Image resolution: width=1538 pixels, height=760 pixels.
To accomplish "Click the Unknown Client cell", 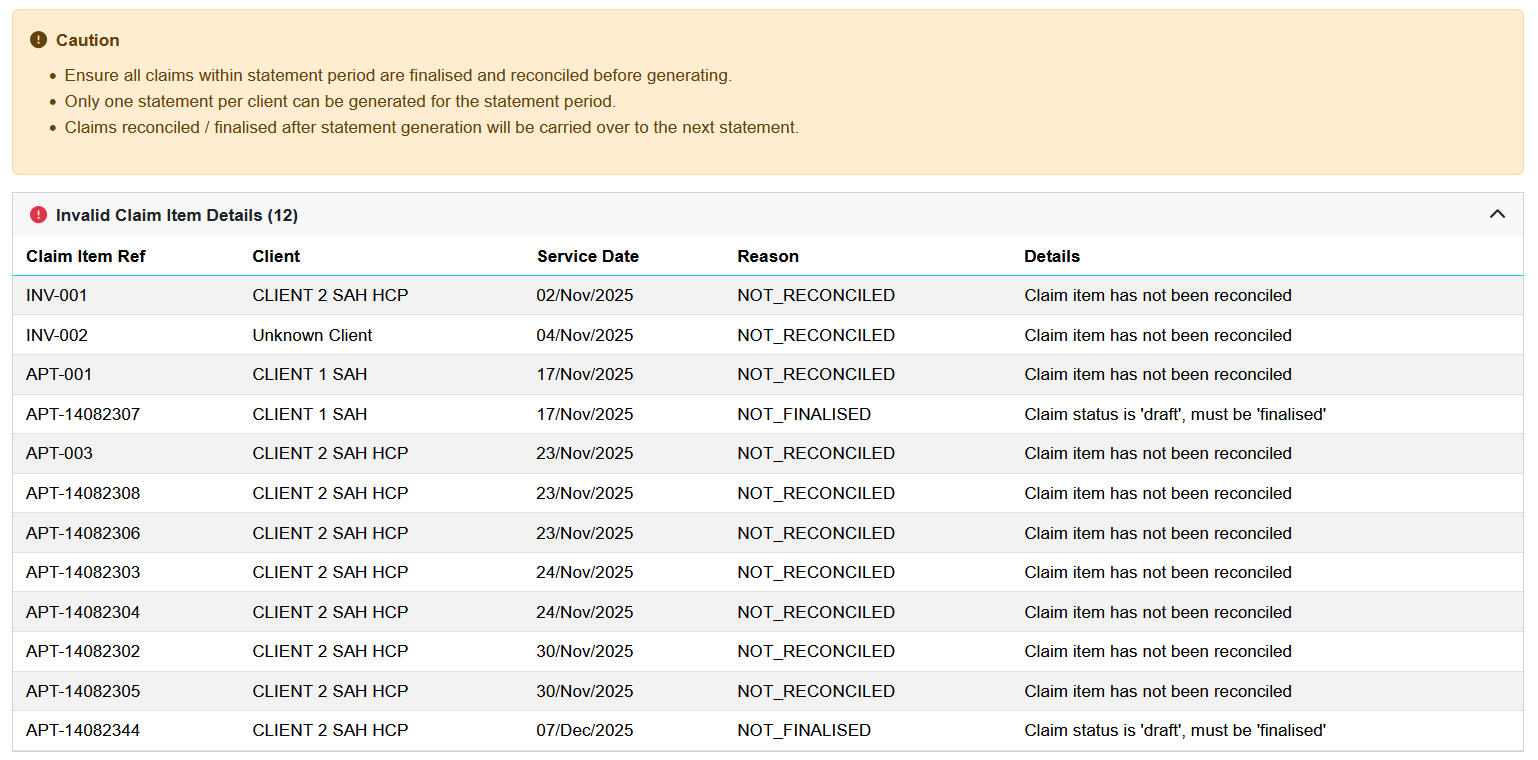I will coord(312,335).
